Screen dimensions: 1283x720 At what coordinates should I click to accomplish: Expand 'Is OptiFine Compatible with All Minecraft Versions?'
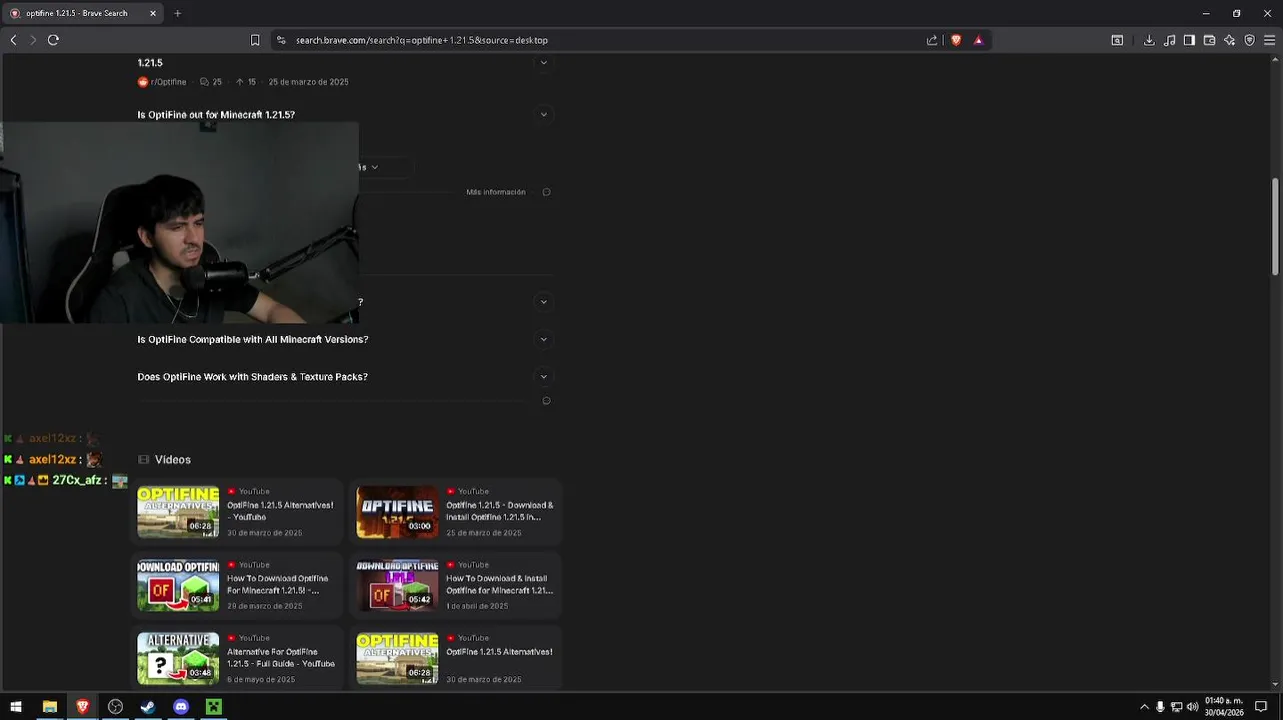point(544,339)
